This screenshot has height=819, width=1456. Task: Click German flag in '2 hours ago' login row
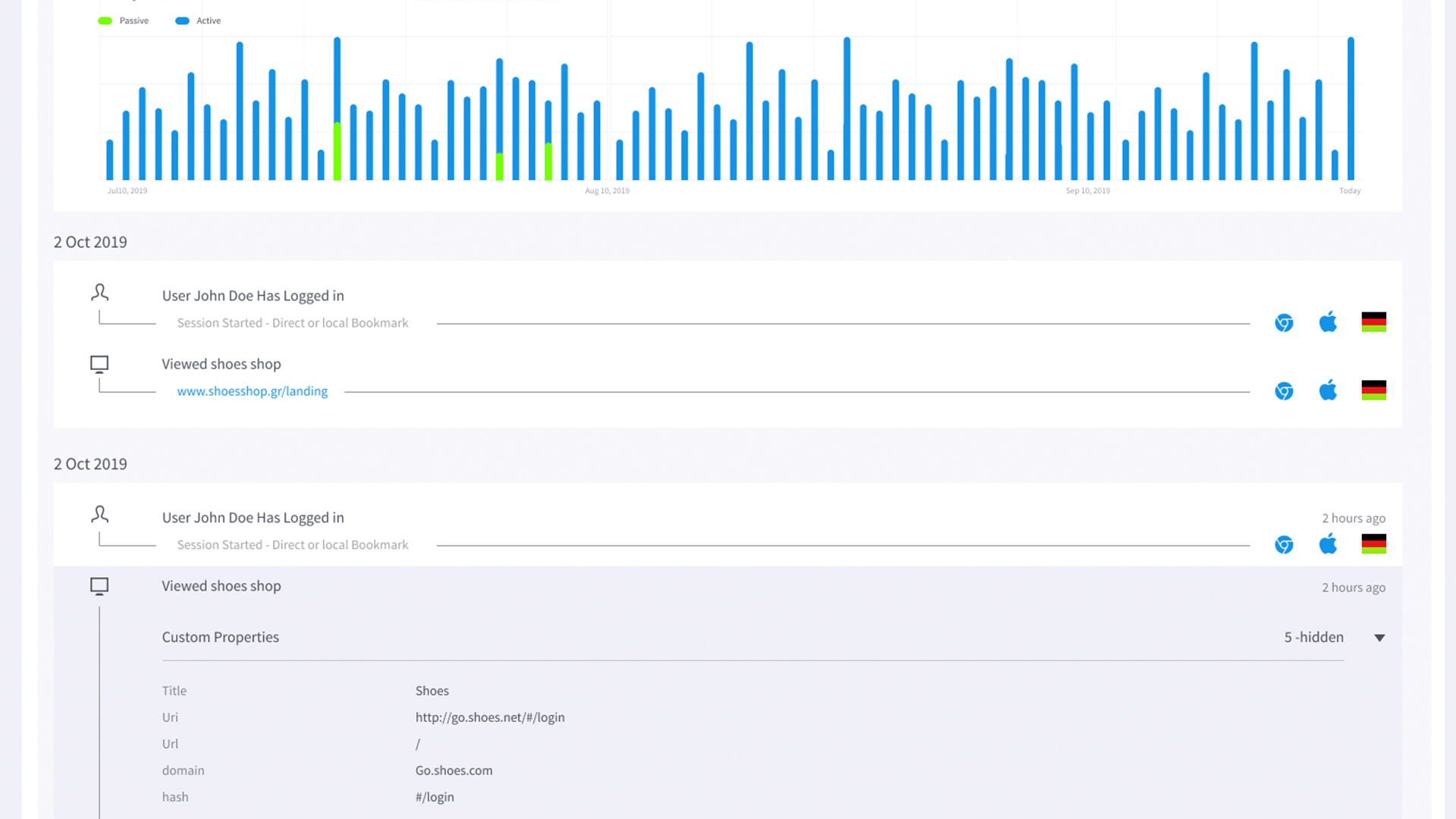tap(1373, 544)
